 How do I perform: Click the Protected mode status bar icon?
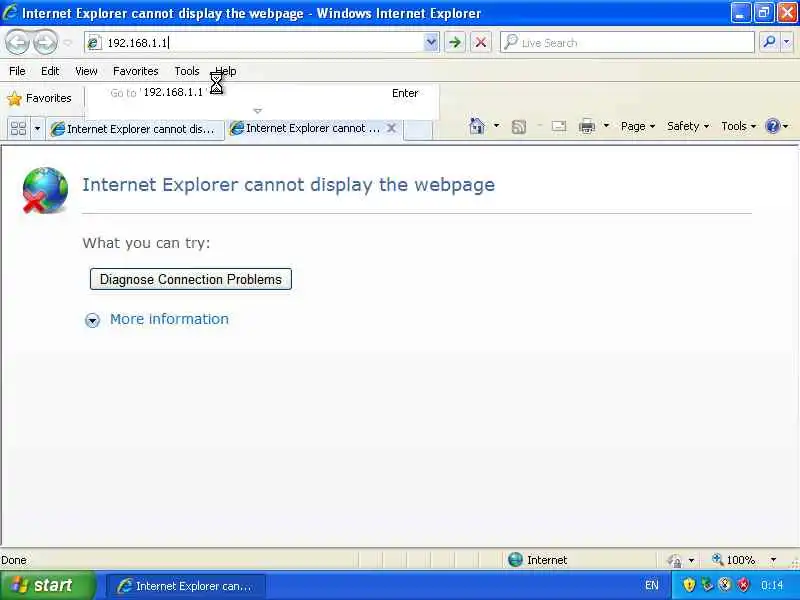coord(674,560)
